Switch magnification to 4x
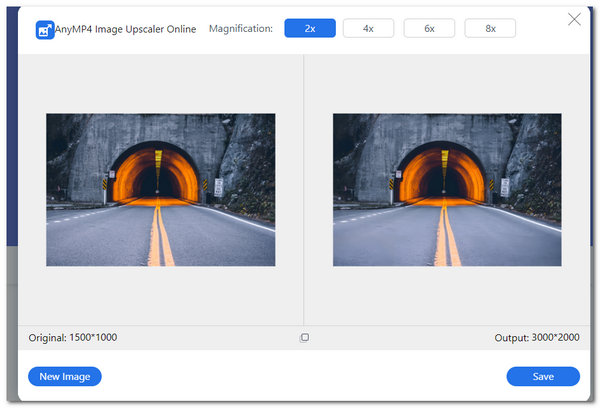Image resolution: width=600 pixels, height=408 pixels. click(x=368, y=28)
